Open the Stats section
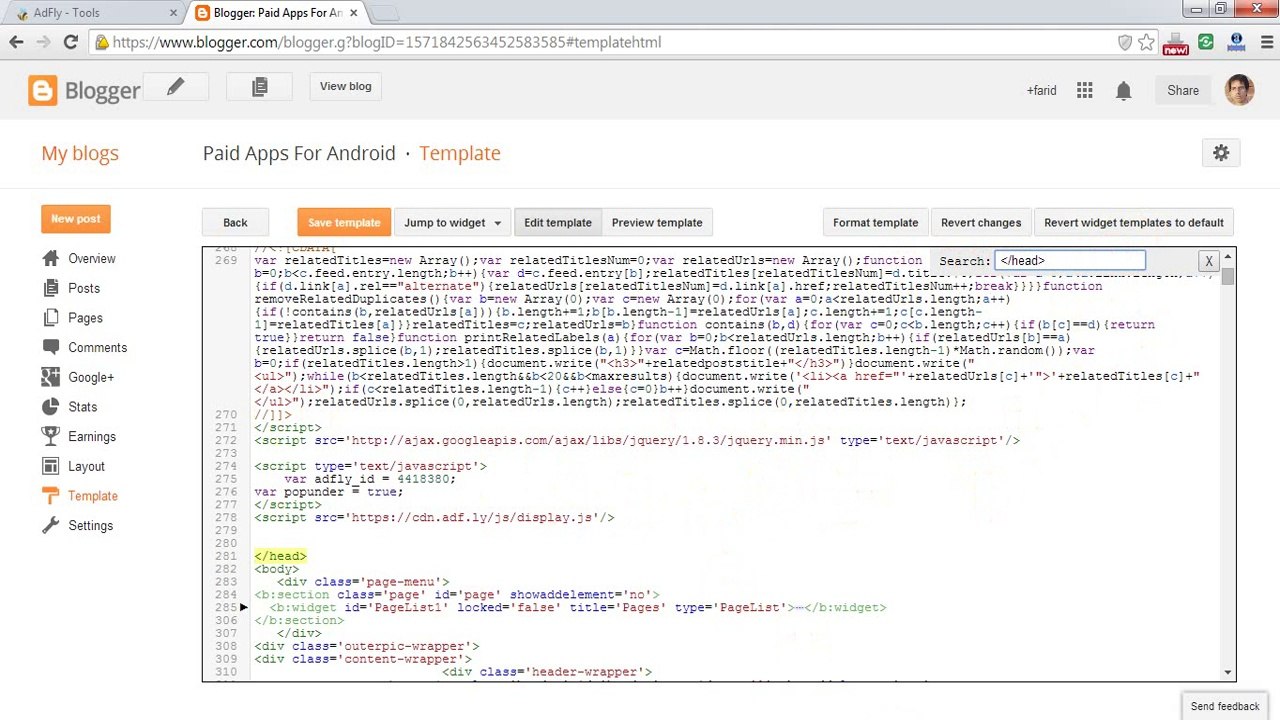1280x720 pixels. pos(82,407)
